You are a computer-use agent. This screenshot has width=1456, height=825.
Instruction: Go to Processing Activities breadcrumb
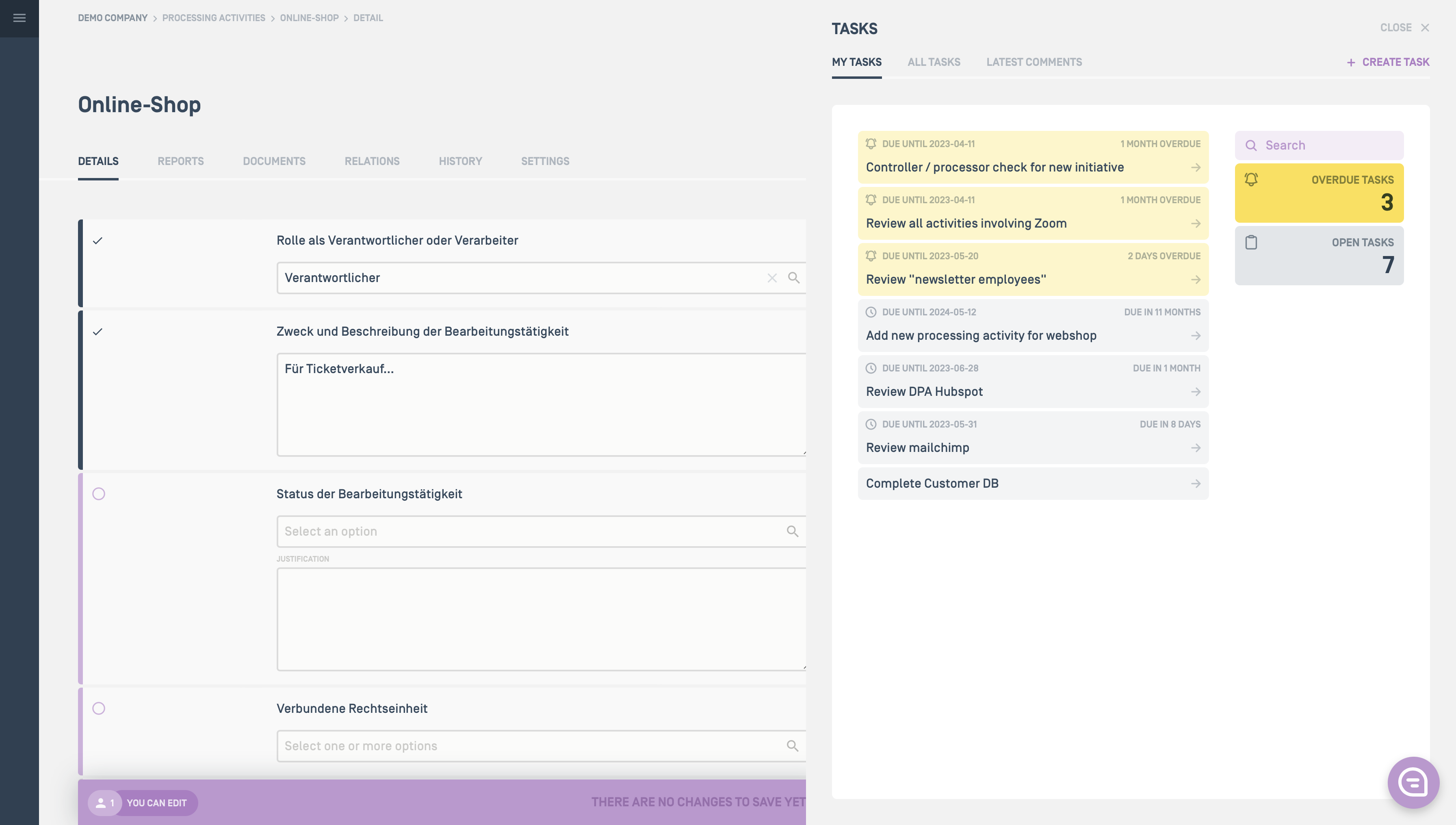pyautogui.click(x=214, y=18)
